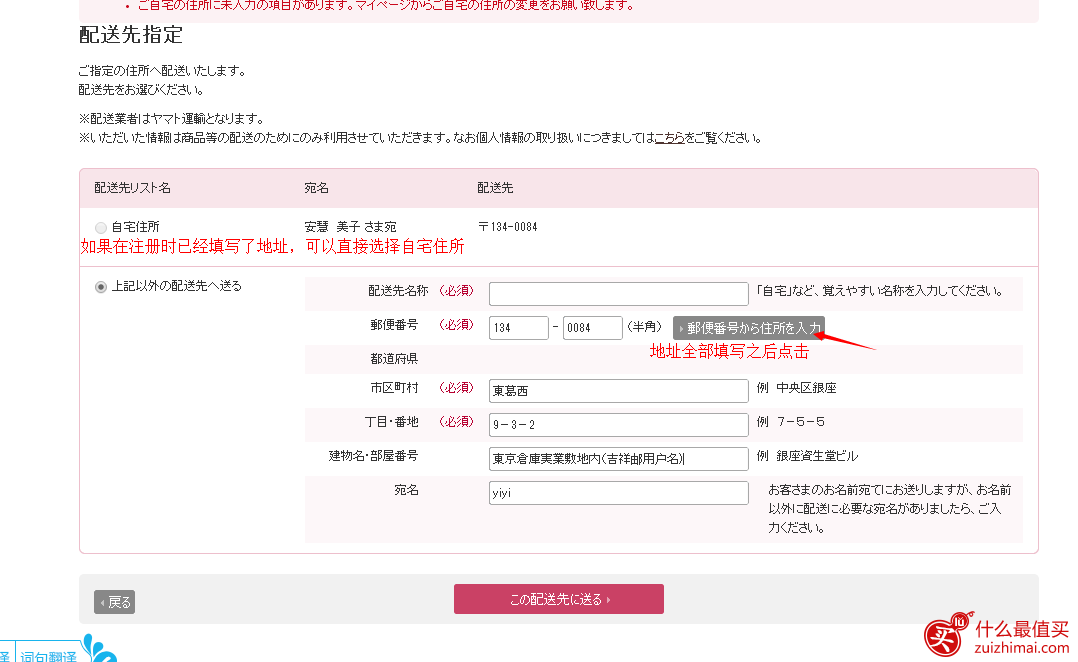Click the 词句翻译 translation tab
Screen dimensions: 1078x662
48,655
